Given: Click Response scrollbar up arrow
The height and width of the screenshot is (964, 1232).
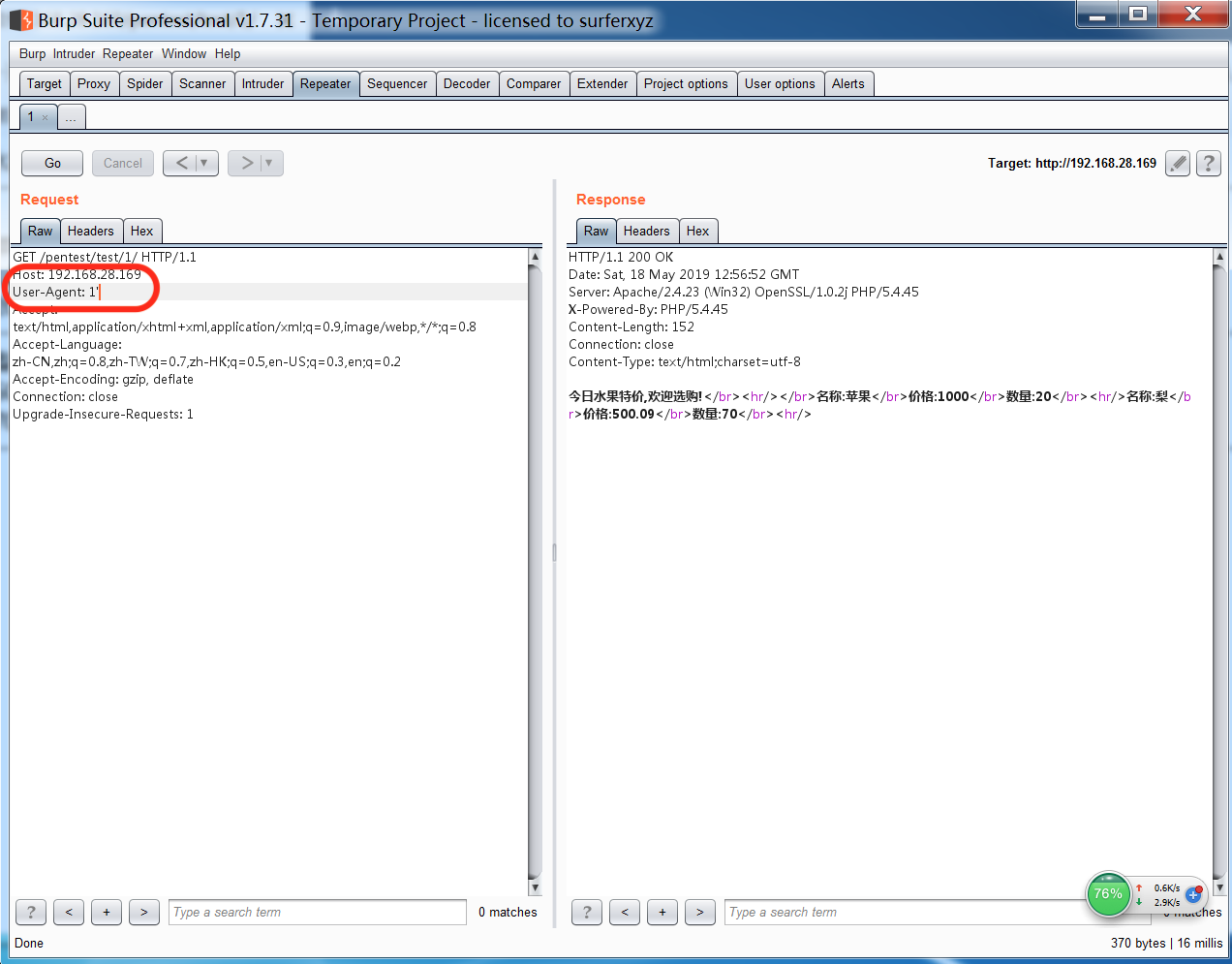Looking at the screenshot, I should coord(1219,257).
